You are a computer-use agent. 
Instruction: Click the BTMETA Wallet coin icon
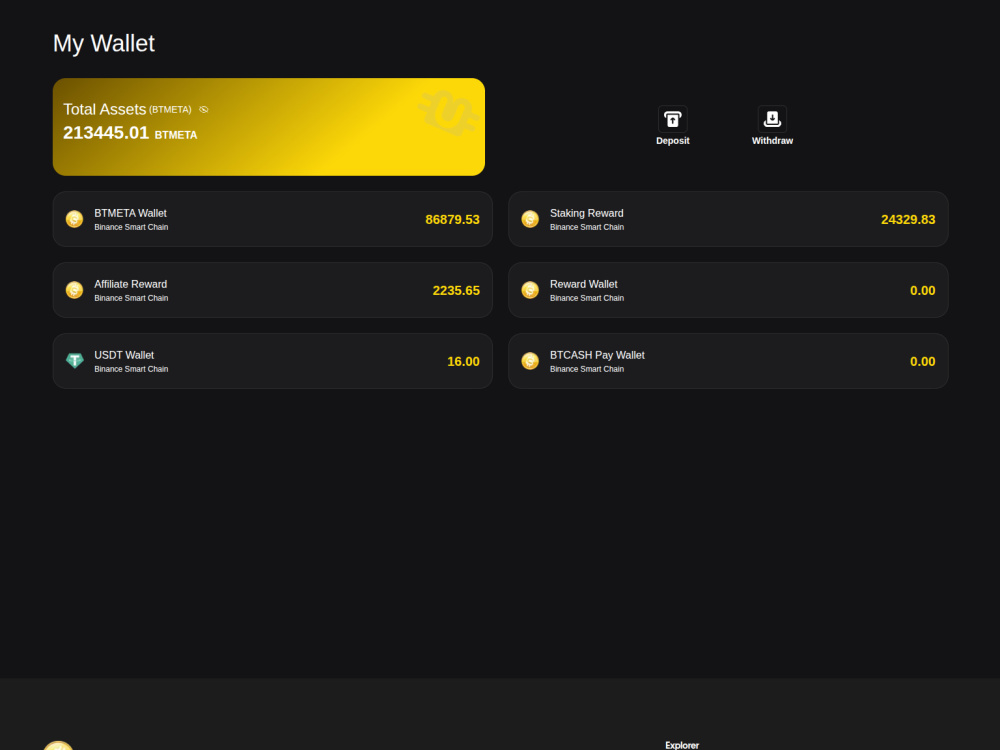tap(75, 219)
